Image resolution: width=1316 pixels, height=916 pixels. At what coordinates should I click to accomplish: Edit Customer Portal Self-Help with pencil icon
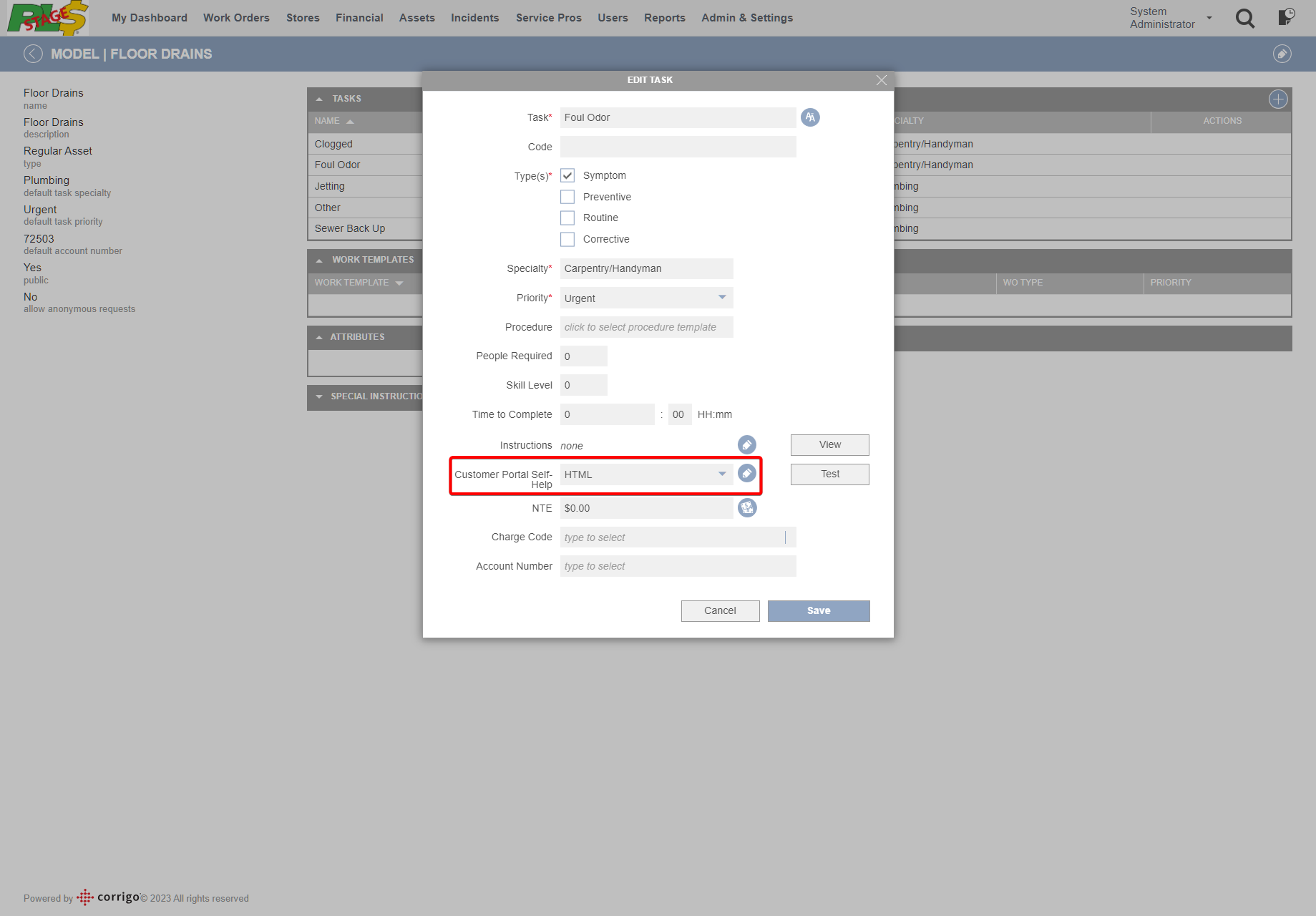pos(746,473)
